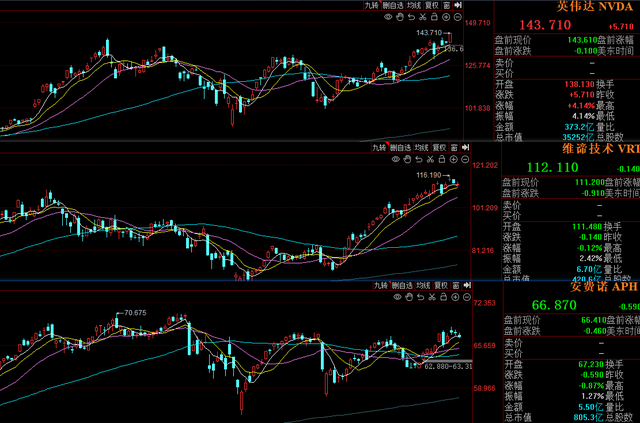Click the undo arrow on VRT chart
640x423 pixels.
(x=419, y=160)
